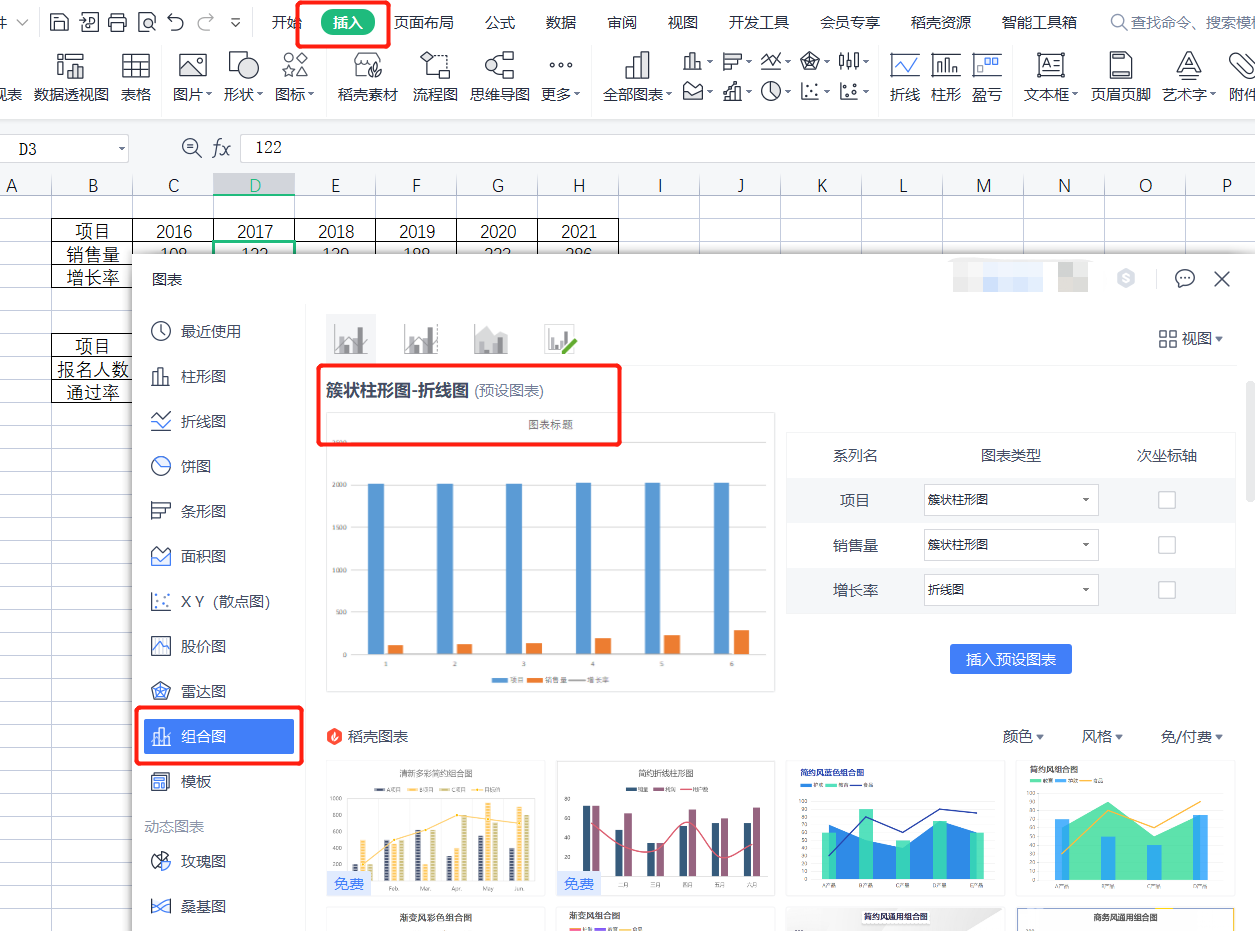
Task: Insert a 文本框 text box
Action: pos(1050,77)
